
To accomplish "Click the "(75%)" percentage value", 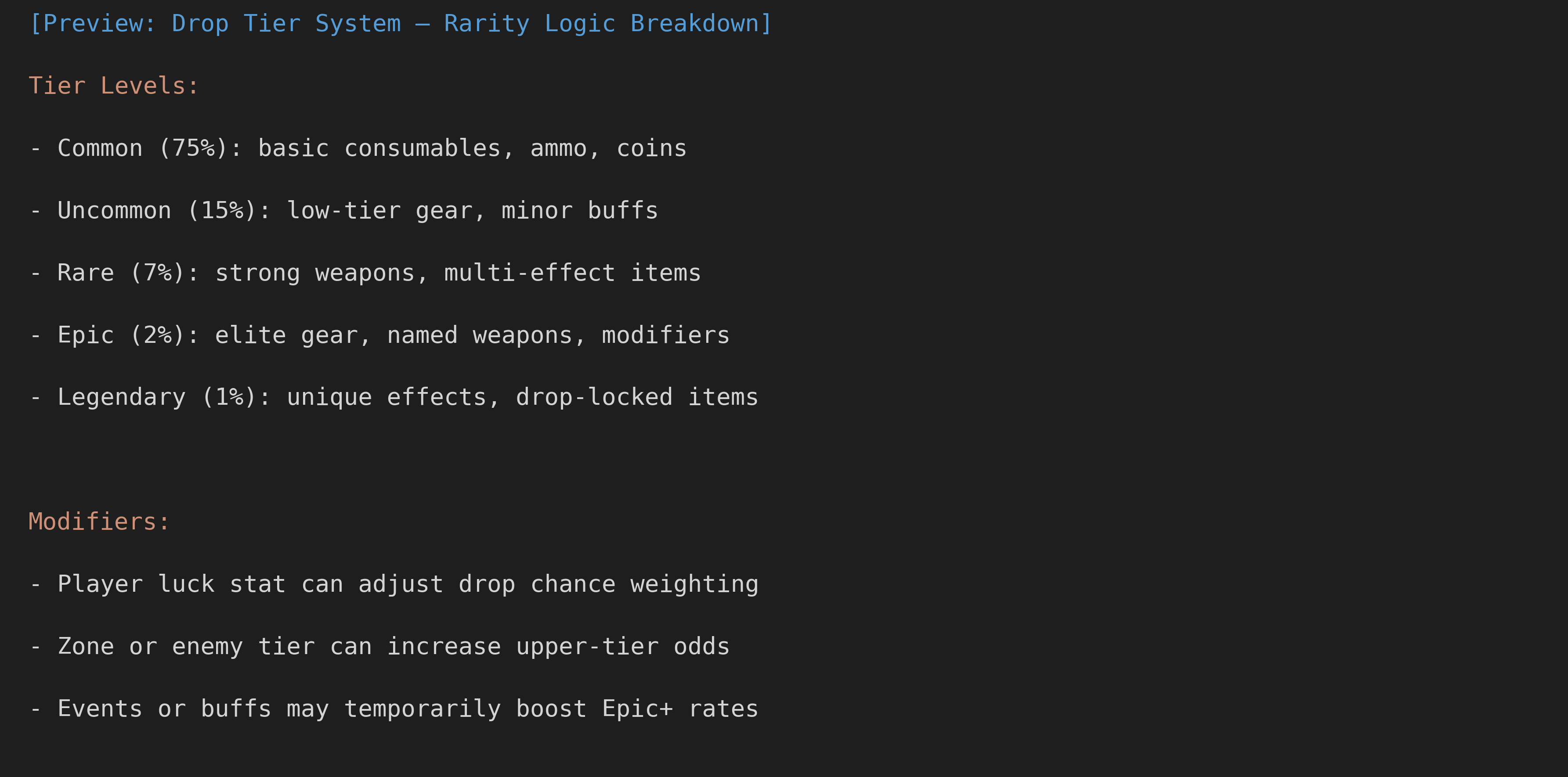I will (193, 148).
